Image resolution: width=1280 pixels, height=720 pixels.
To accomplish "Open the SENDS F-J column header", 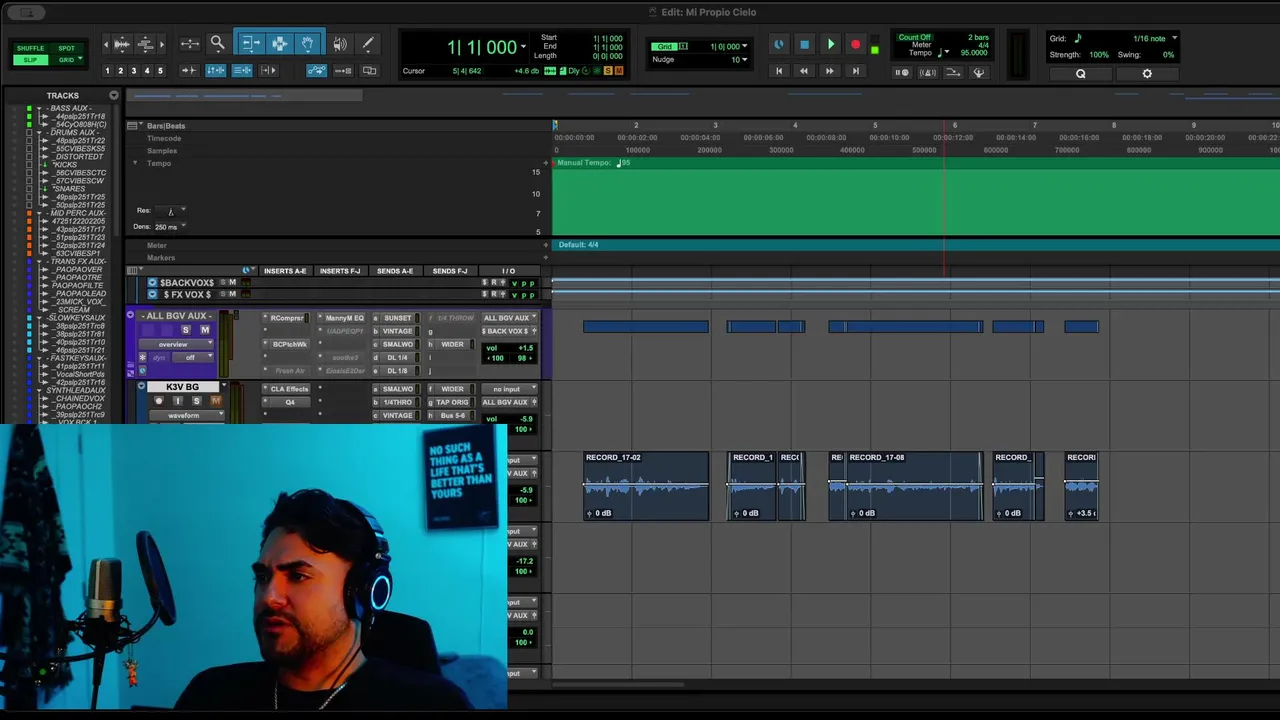I will [x=450, y=271].
